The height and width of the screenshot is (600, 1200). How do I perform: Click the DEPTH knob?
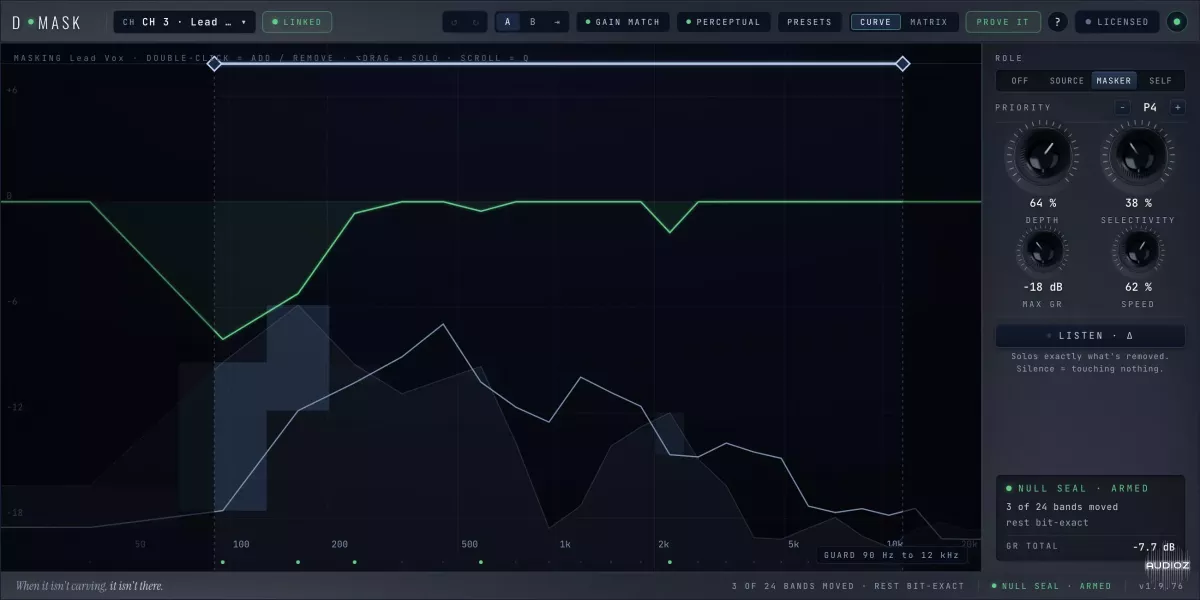[x=1041, y=155]
